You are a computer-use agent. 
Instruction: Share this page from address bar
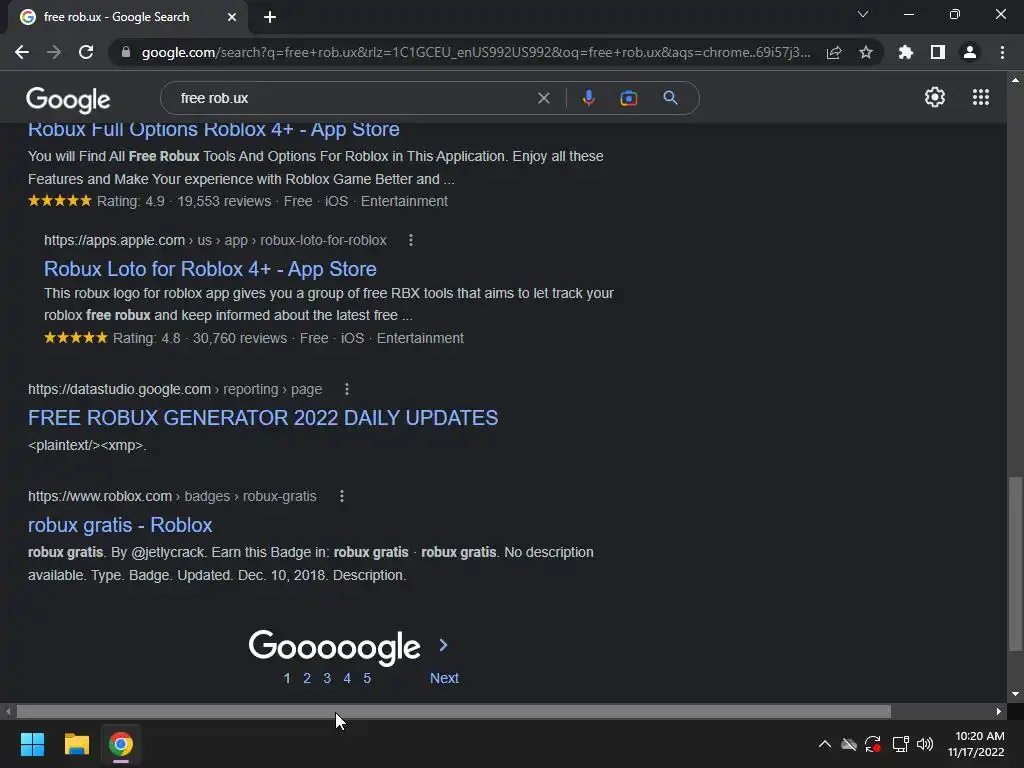click(x=834, y=52)
